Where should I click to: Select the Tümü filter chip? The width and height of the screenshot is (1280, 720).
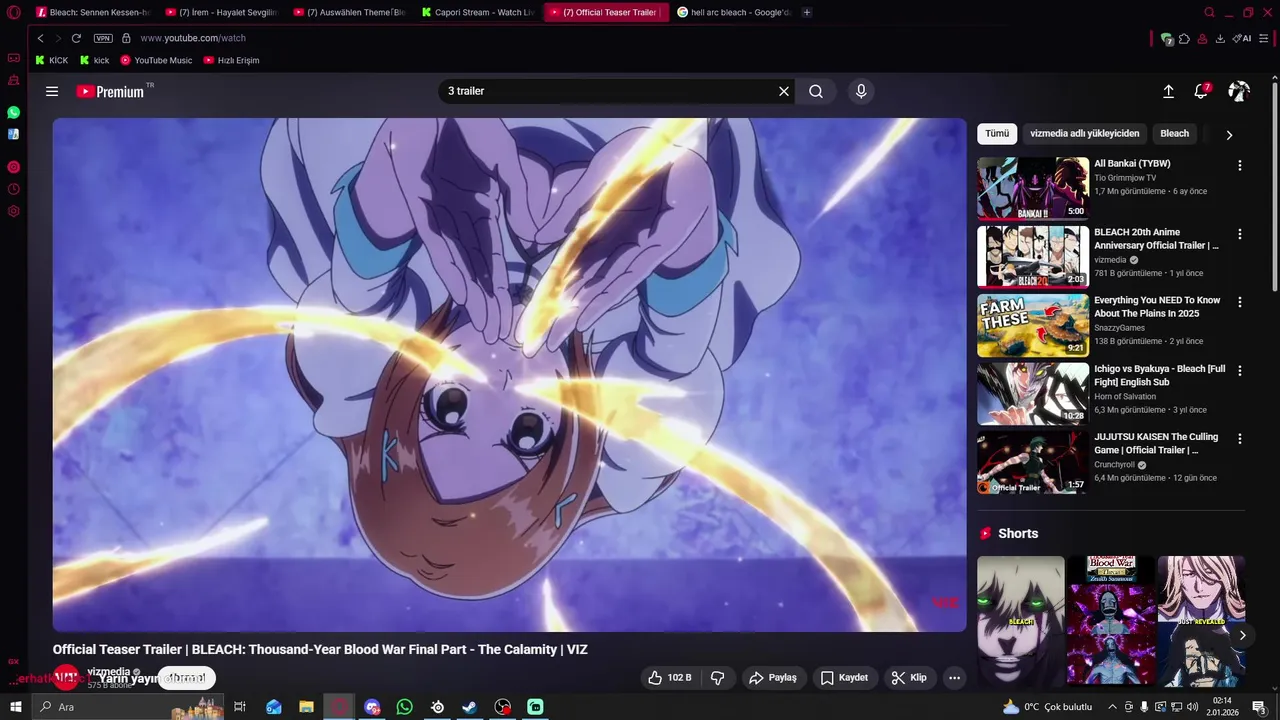click(x=997, y=133)
